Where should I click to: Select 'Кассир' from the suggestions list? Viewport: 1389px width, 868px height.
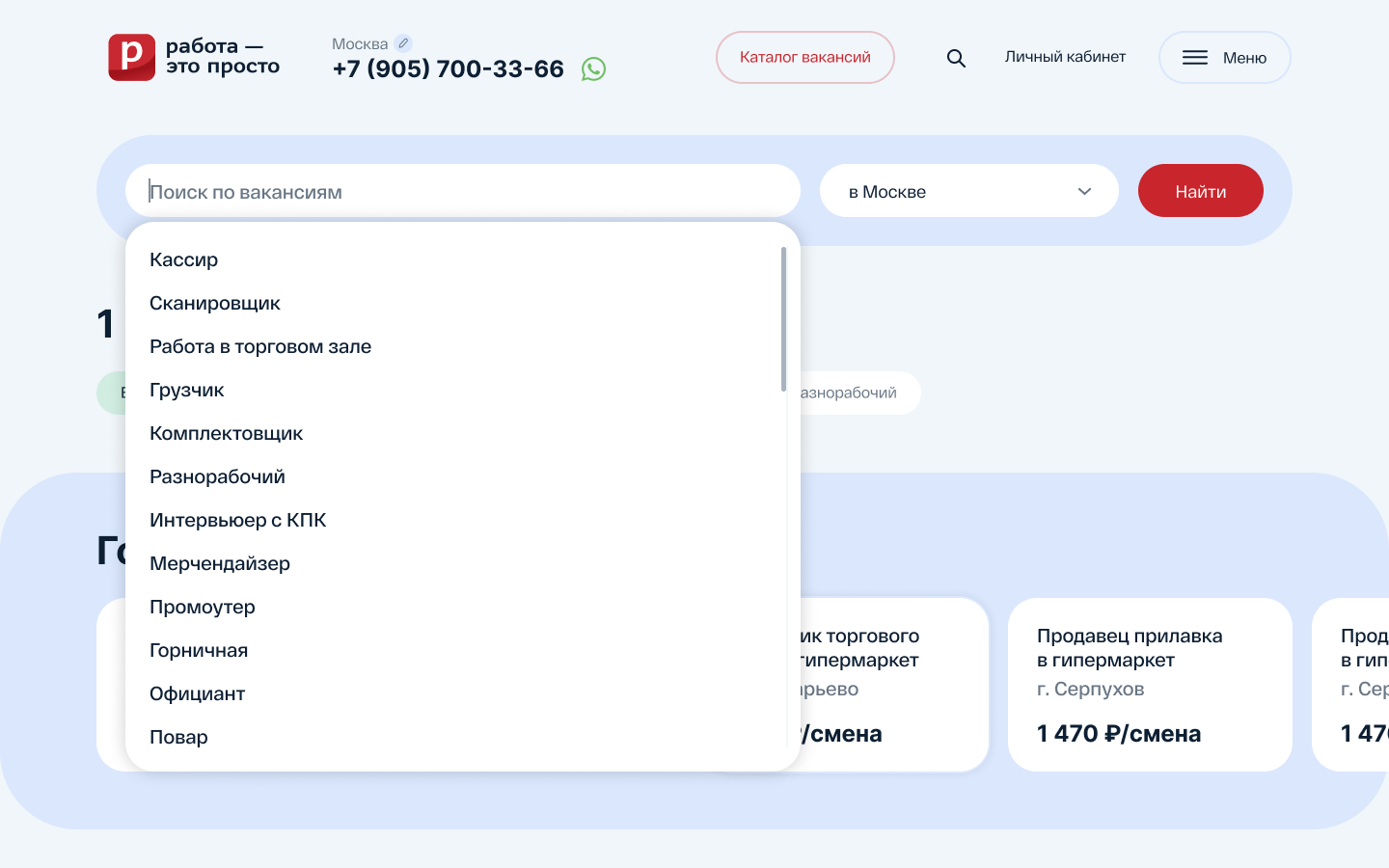183,259
